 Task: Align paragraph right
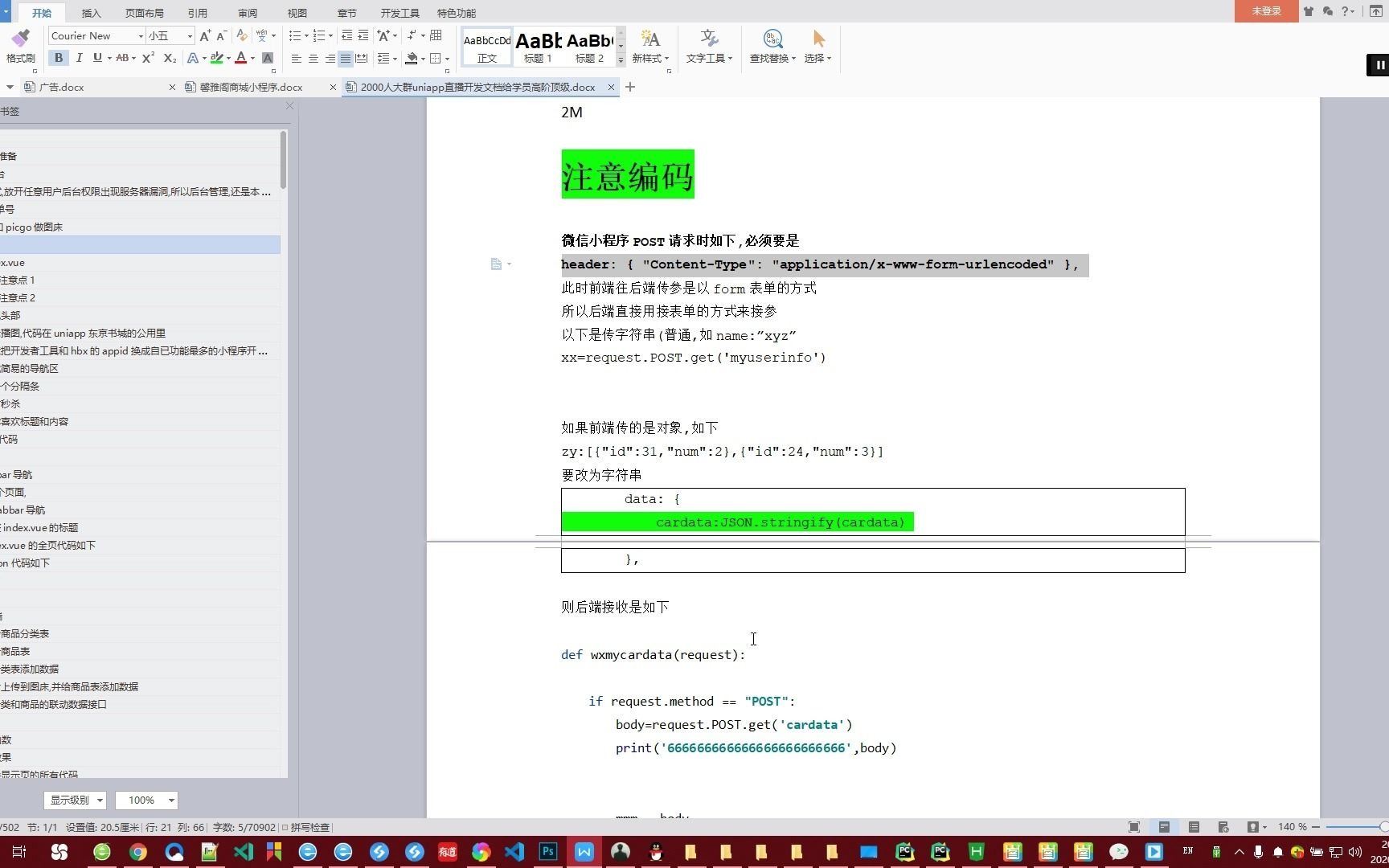330,58
